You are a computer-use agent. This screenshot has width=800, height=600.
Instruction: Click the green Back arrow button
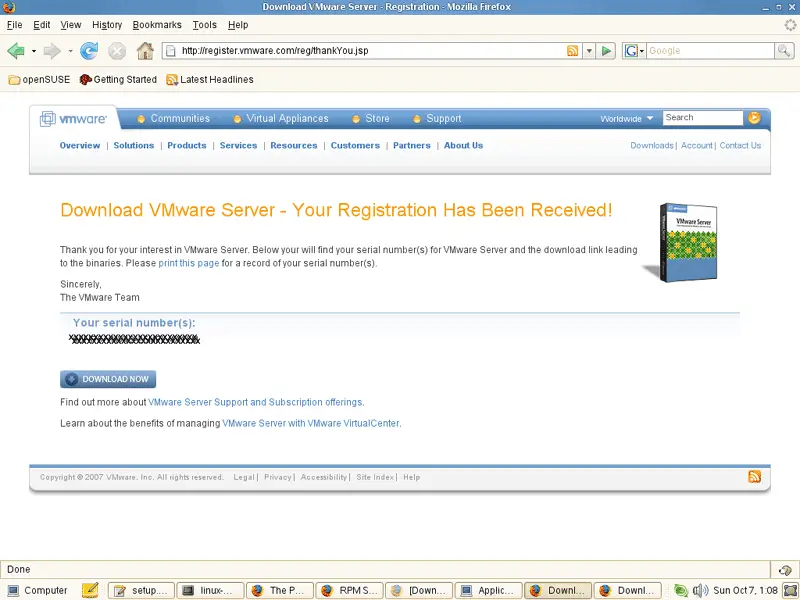[16, 51]
